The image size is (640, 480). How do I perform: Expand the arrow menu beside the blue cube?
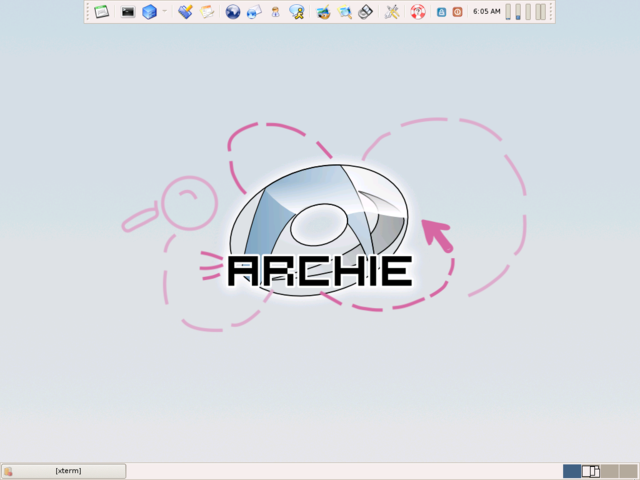[x=164, y=11]
